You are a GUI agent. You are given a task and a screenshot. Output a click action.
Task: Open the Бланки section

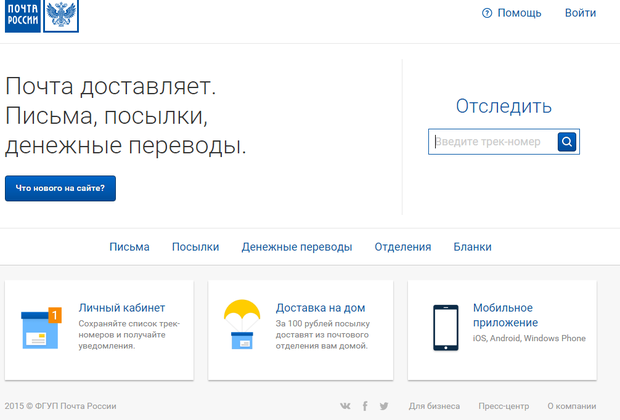point(472,247)
